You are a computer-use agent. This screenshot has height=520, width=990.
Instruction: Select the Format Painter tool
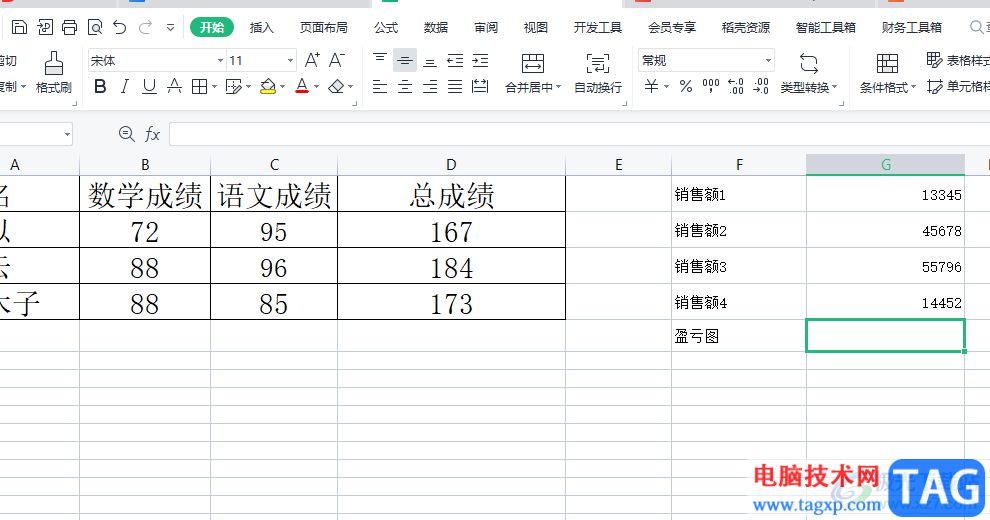tap(54, 73)
